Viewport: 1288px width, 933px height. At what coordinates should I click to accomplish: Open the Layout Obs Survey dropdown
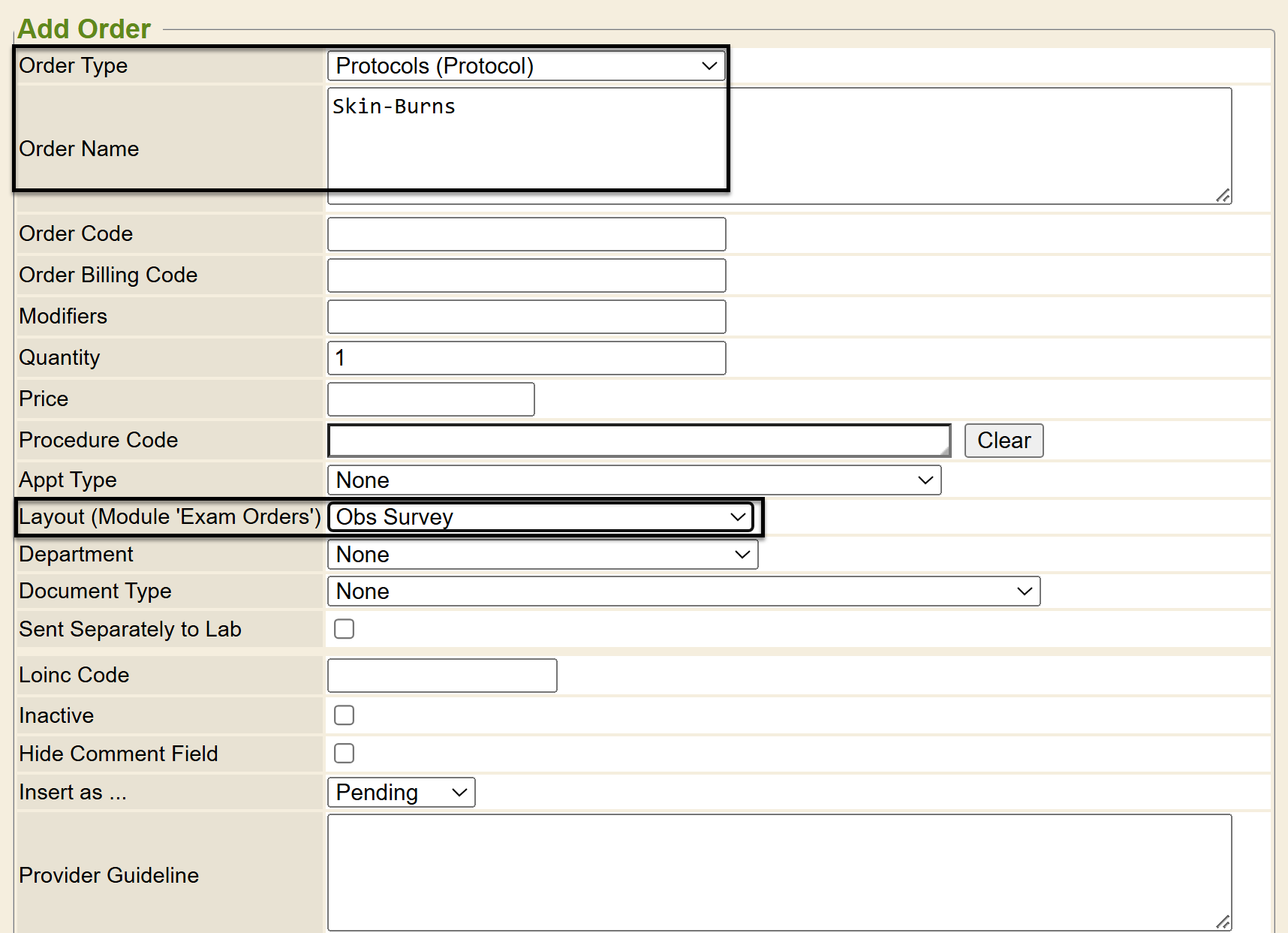click(x=540, y=517)
